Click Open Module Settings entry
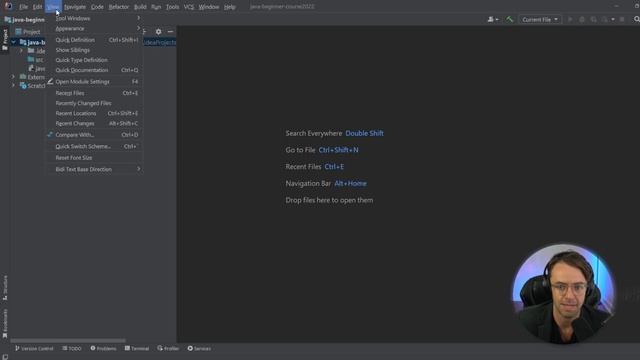Image resolution: width=640 pixels, height=360 pixels. pos(94,82)
